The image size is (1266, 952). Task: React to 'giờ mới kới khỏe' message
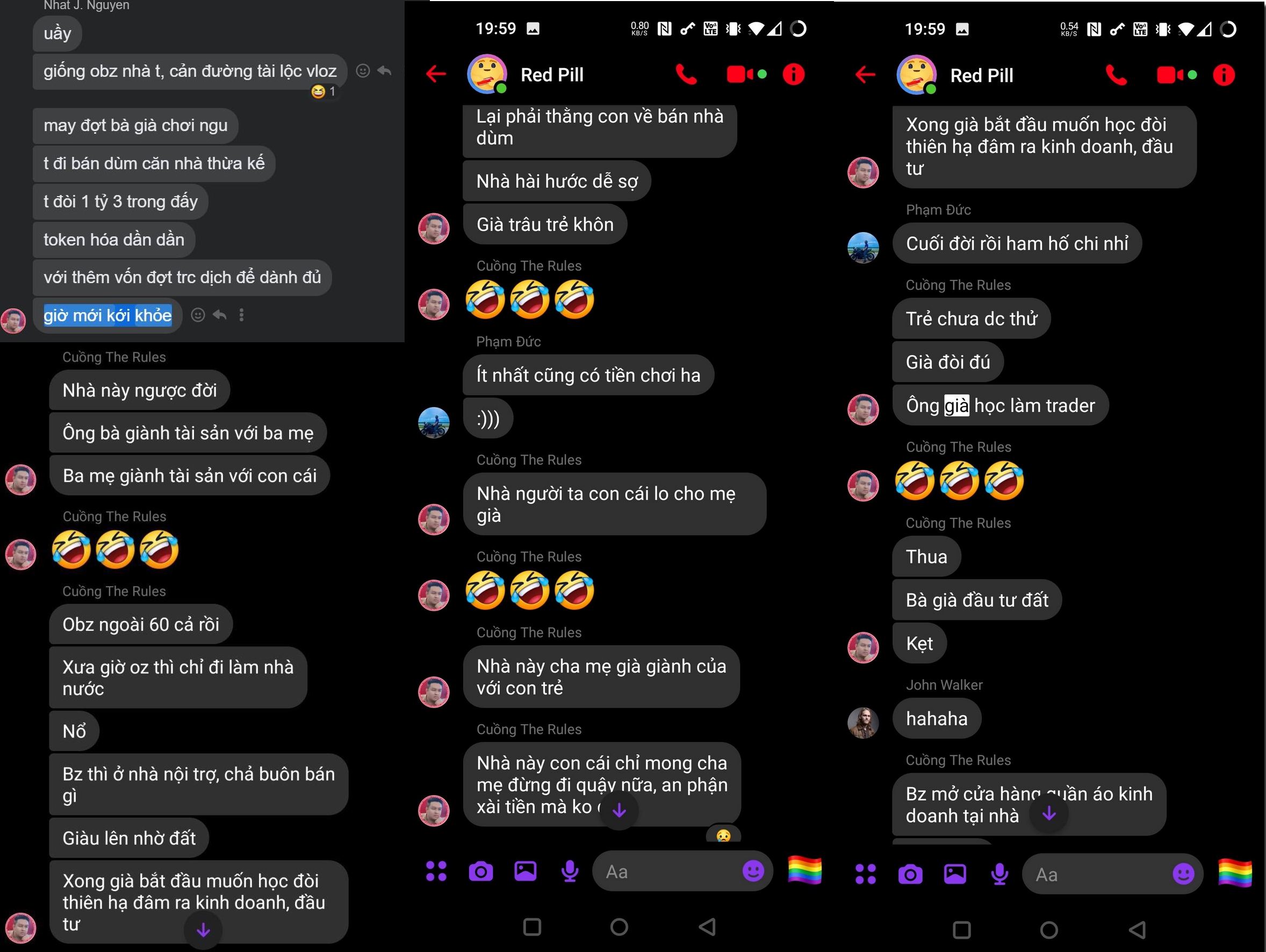198,315
